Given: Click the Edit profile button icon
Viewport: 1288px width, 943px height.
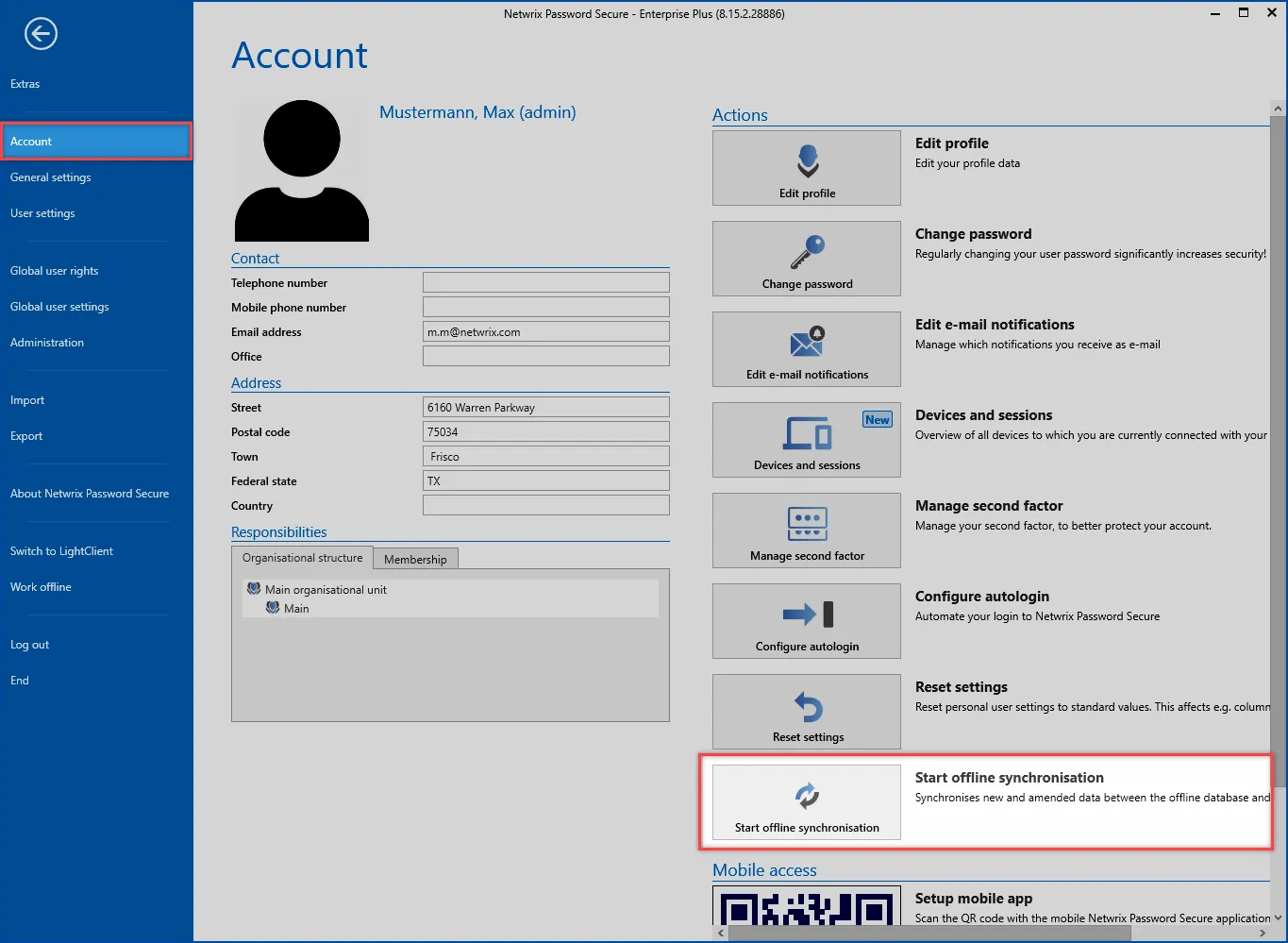Looking at the screenshot, I should (x=807, y=160).
